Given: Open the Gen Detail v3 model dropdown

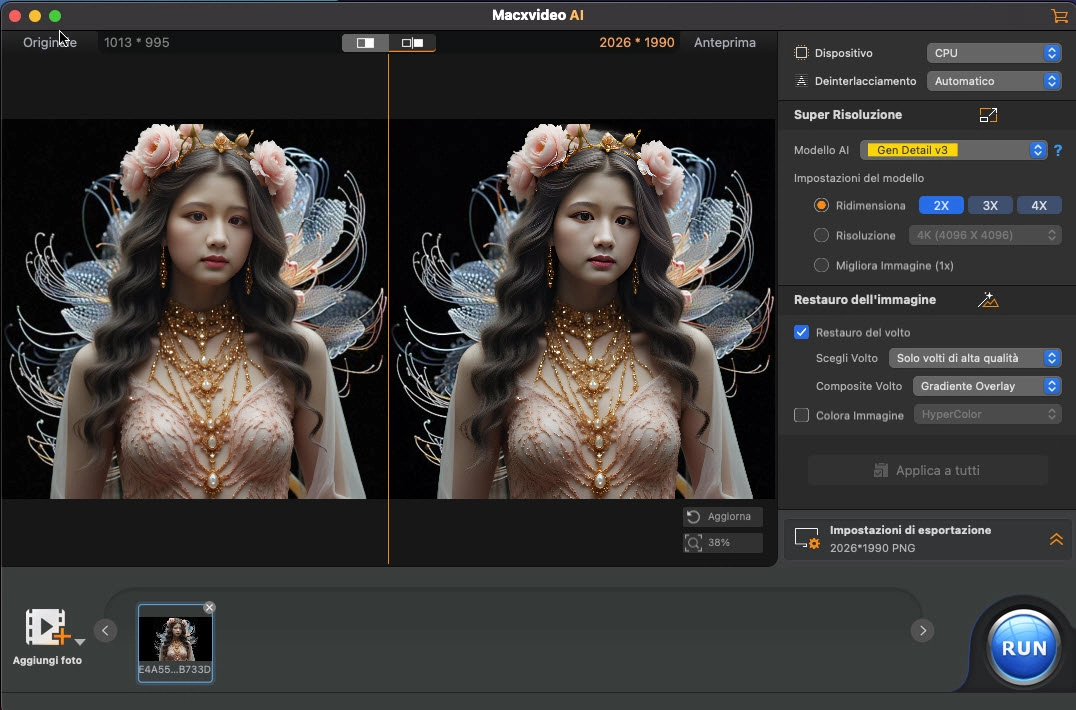Looking at the screenshot, I should click(953, 150).
